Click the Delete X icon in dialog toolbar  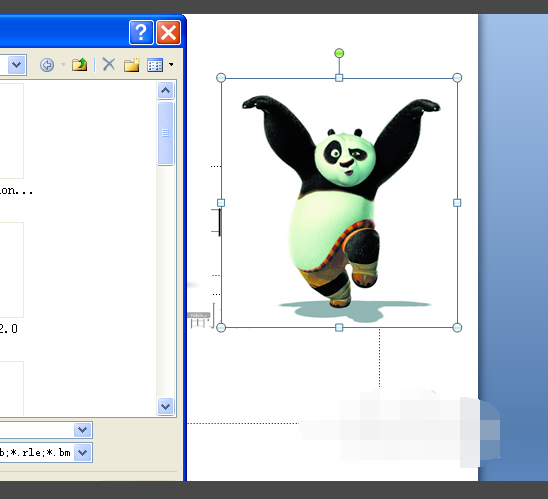point(109,65)
